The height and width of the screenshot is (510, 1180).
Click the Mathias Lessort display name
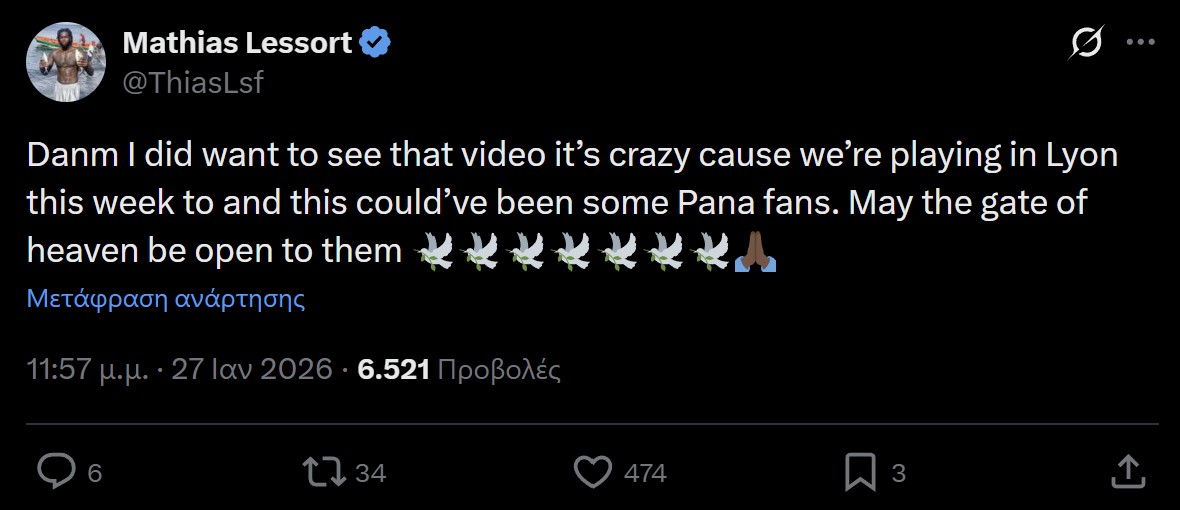coord(235,44)
